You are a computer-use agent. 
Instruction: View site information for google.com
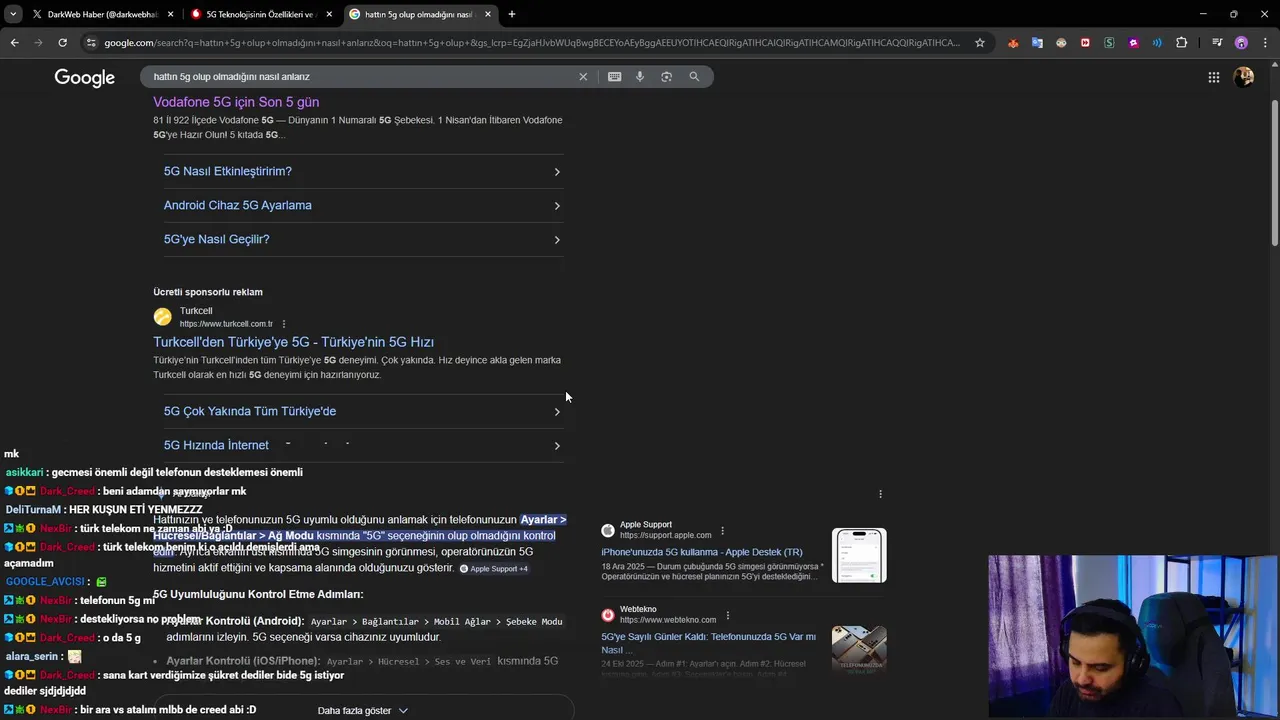coord(91,43)
